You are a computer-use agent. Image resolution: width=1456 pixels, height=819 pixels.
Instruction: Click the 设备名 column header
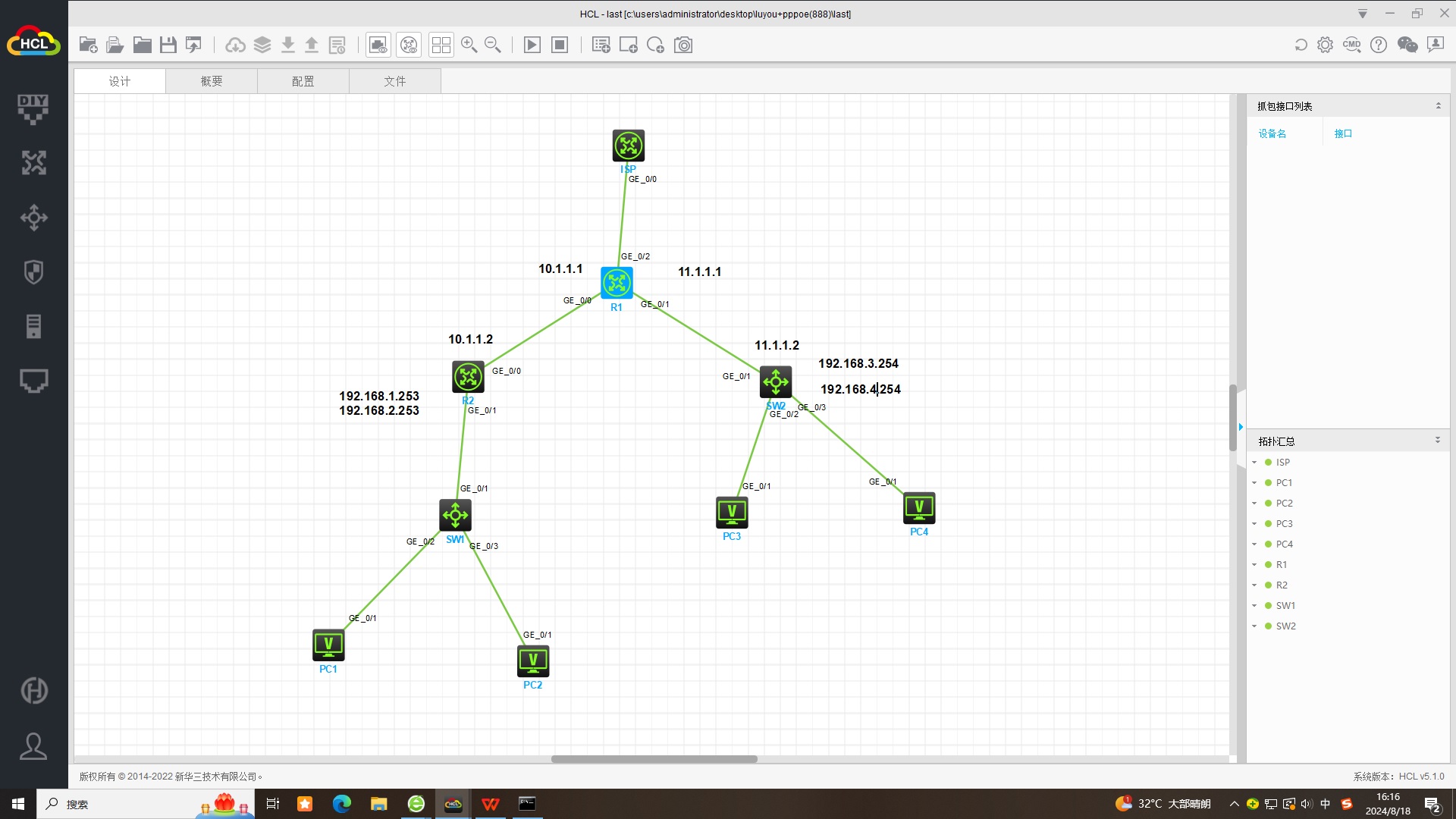coord(1272,133)
